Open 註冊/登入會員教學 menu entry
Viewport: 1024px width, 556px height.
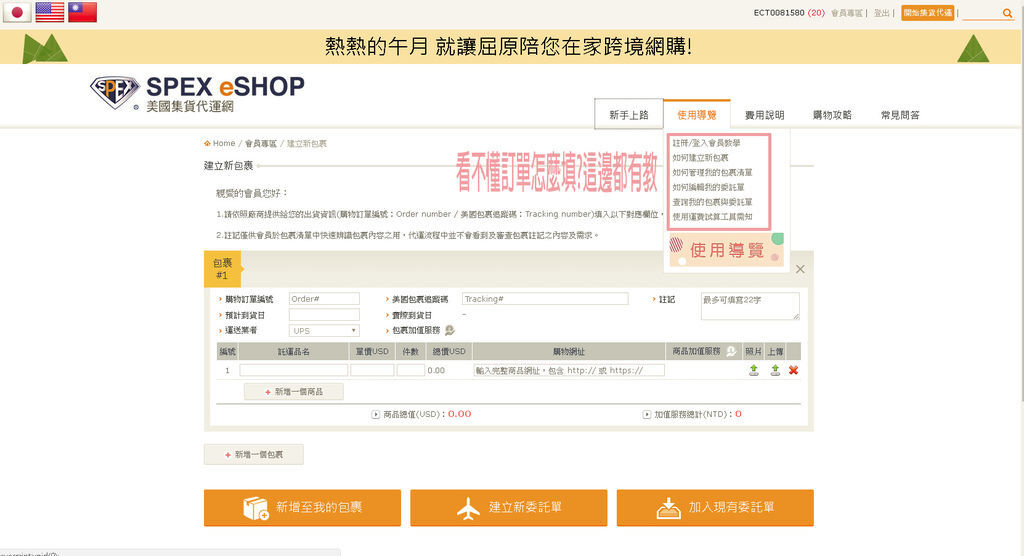pyautogui.click(x=706, y=142)
